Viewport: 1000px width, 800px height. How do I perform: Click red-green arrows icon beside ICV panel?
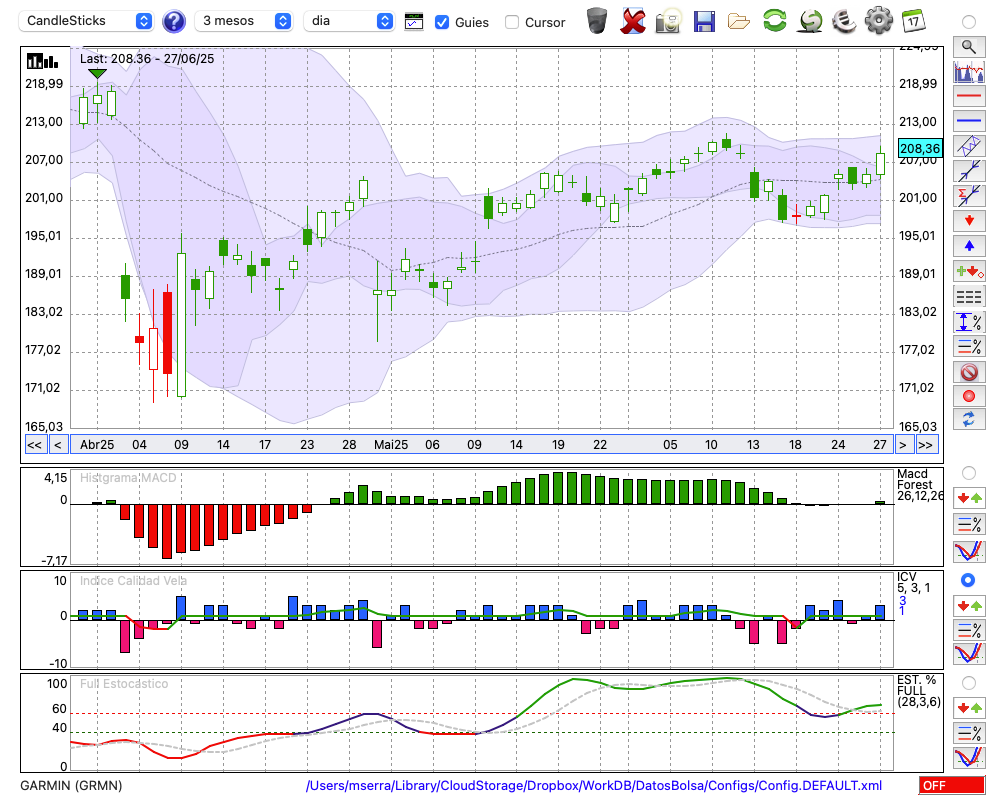(x=969, y=605)
